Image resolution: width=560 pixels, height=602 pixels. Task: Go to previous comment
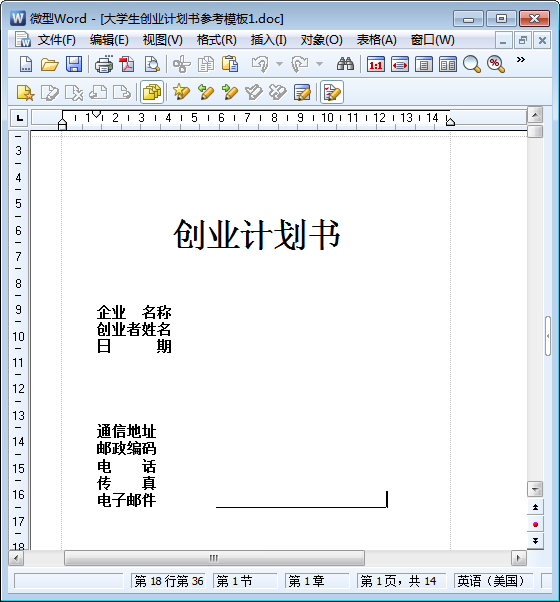[98, 93]
